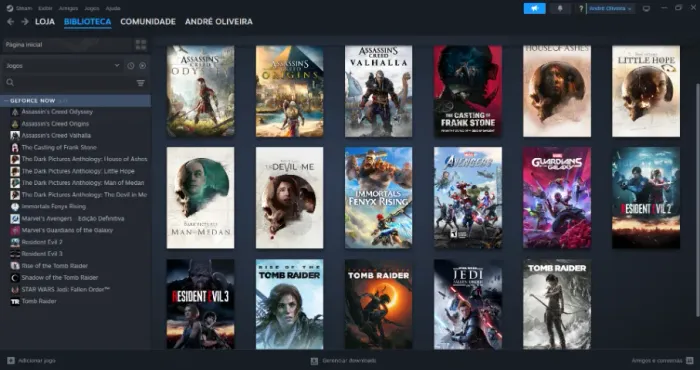Open the Amigos menu
The image size is (700, 370).
pos(68,8)
